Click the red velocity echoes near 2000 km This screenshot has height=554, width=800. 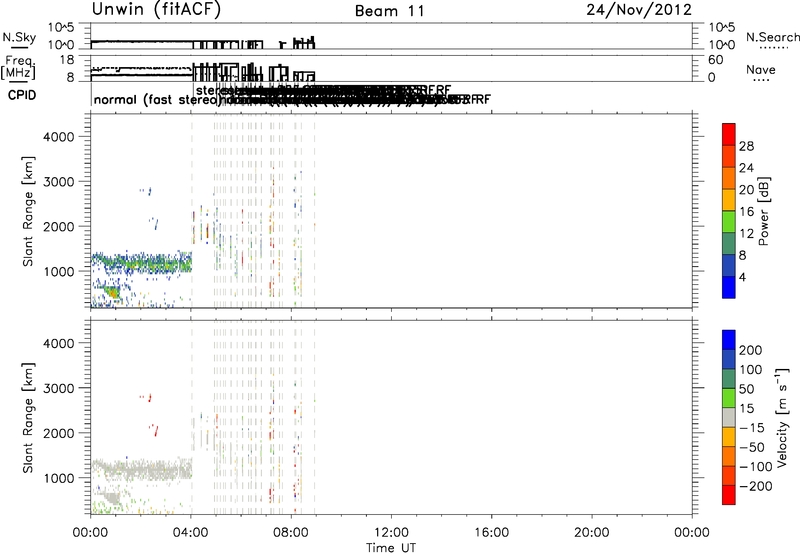154,430
